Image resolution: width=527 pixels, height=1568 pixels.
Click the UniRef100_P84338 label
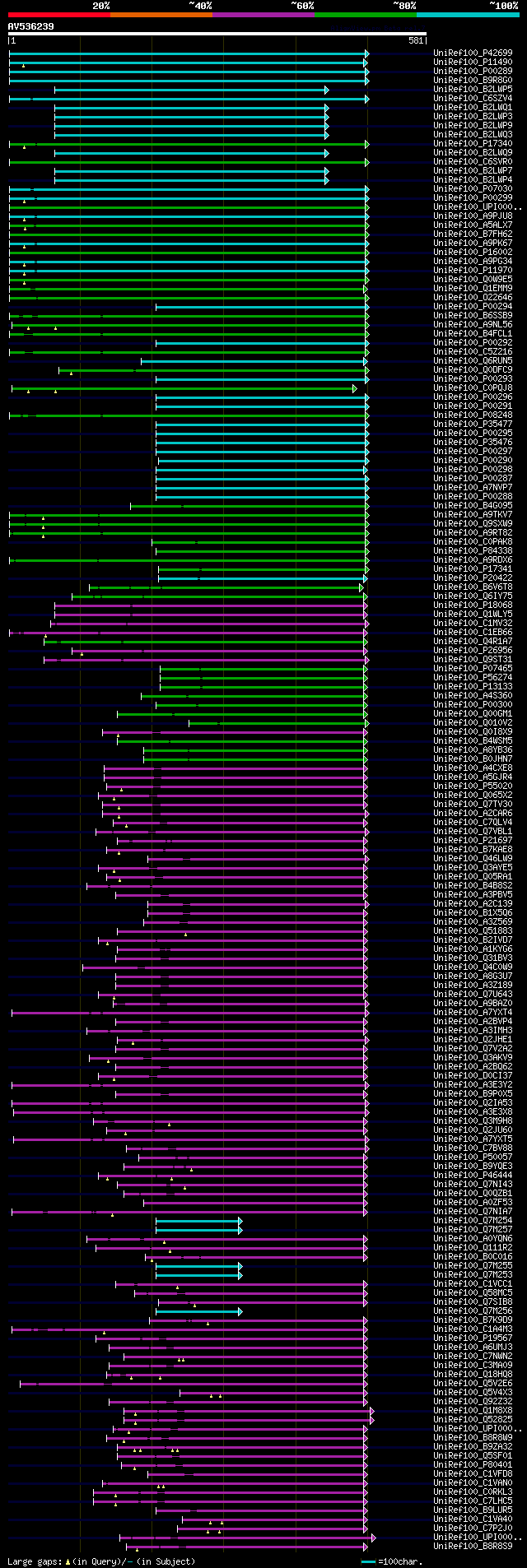point(473,551)
